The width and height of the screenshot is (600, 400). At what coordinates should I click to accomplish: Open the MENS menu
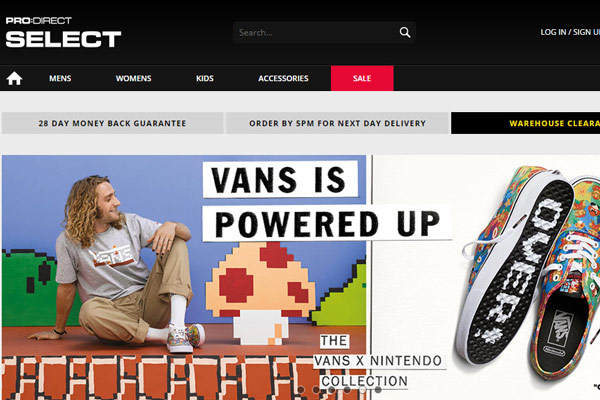pyautogui.click(x=60, y=78)
